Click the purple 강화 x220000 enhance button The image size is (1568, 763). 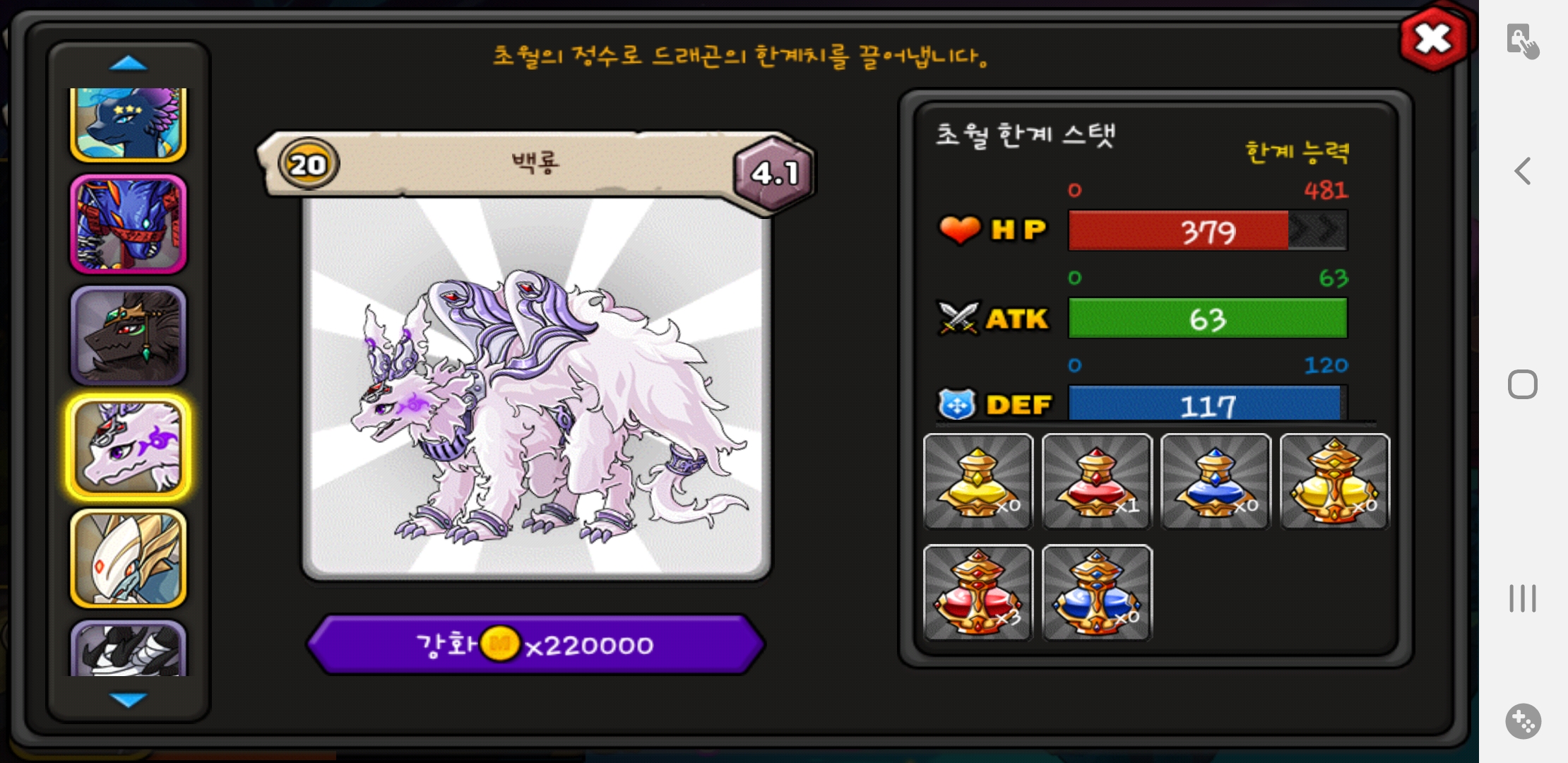[x=536, y=644]
